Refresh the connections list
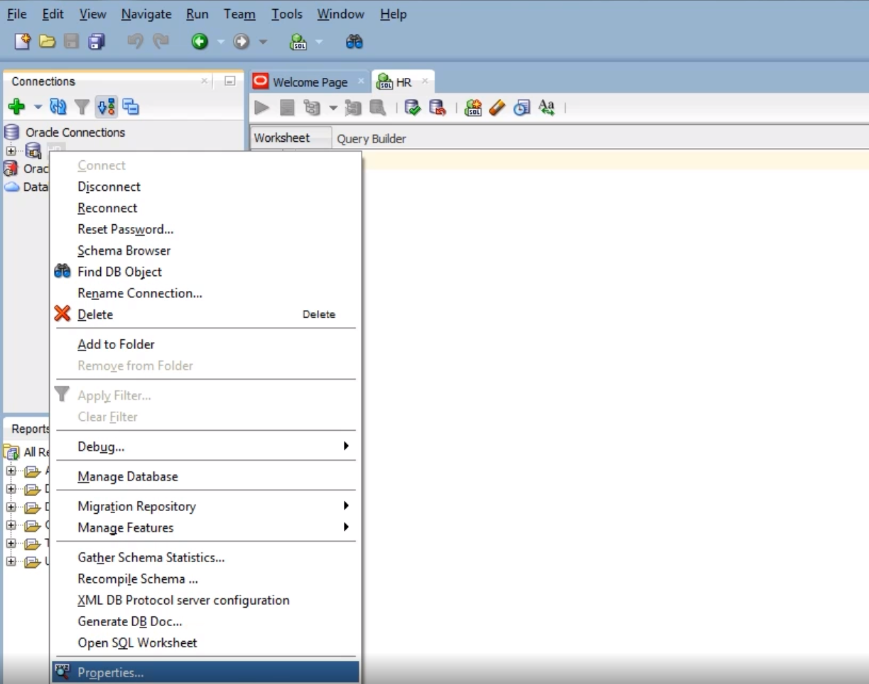The image size is (869, 684). click(x=58, y=107)
